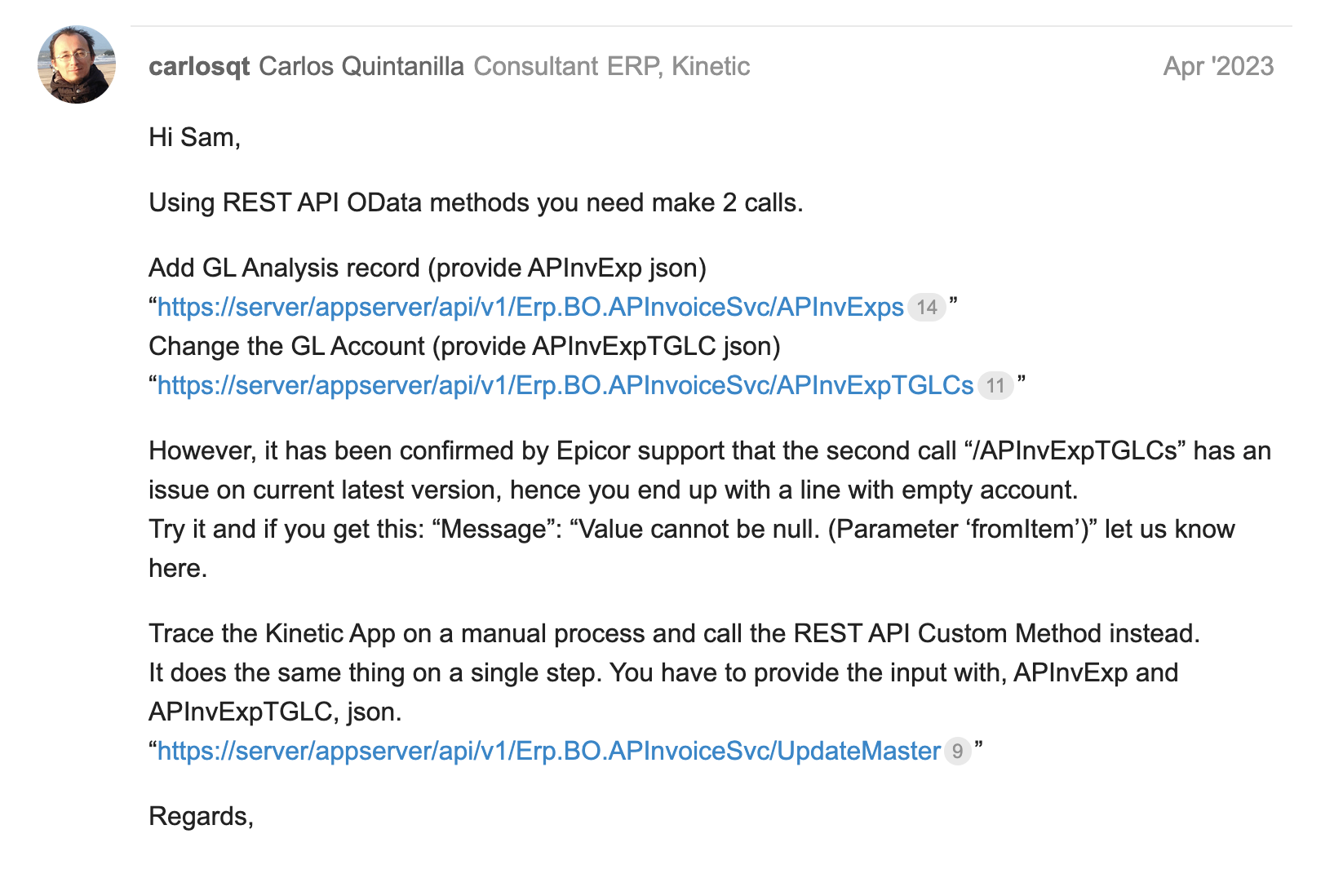
Task: Click the 14 click-count badge
Action: (926, 308)
